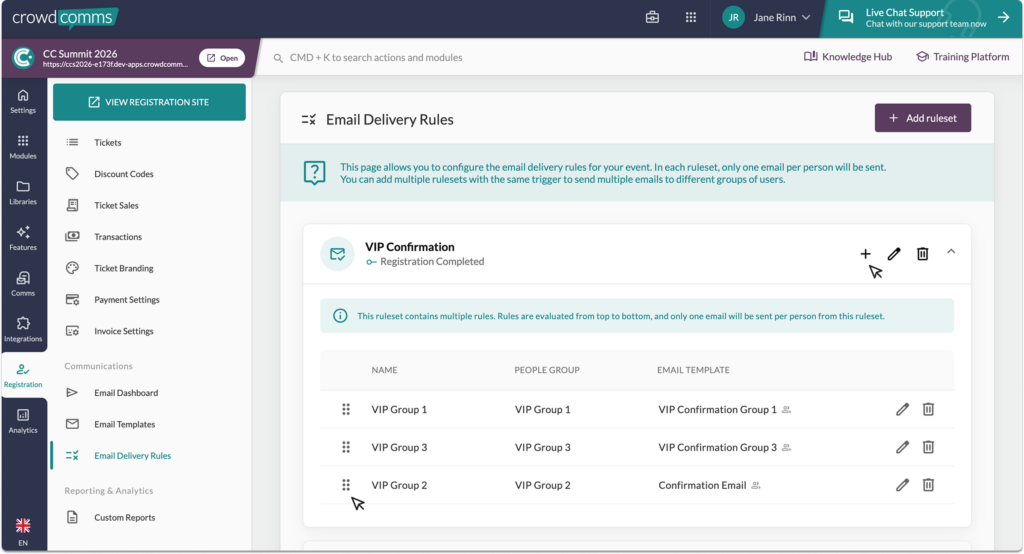Delete the VIP Confirmation ruleset via trash icon

click(922, 254)
